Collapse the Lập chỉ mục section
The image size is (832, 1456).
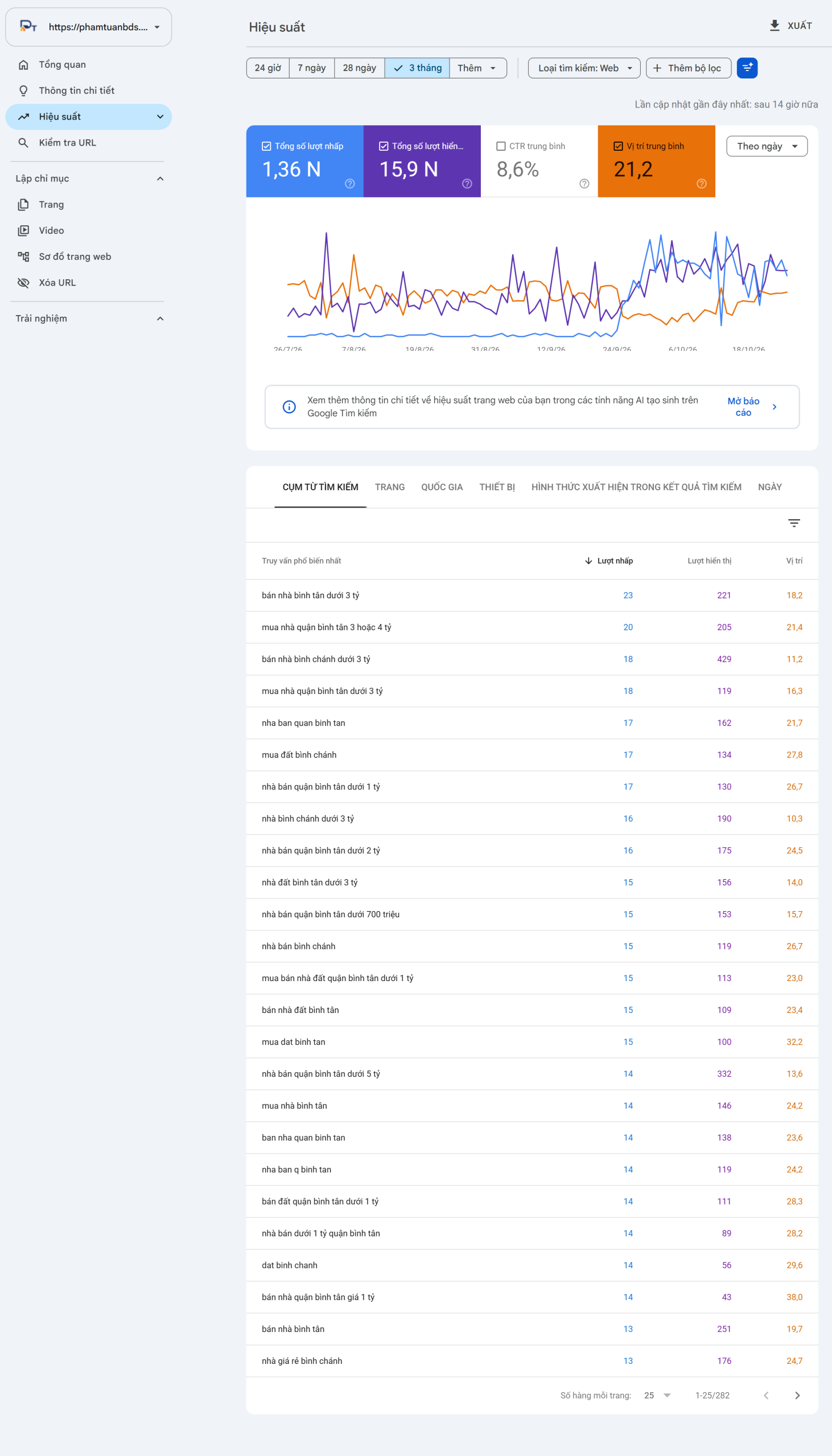click(160, 179)
